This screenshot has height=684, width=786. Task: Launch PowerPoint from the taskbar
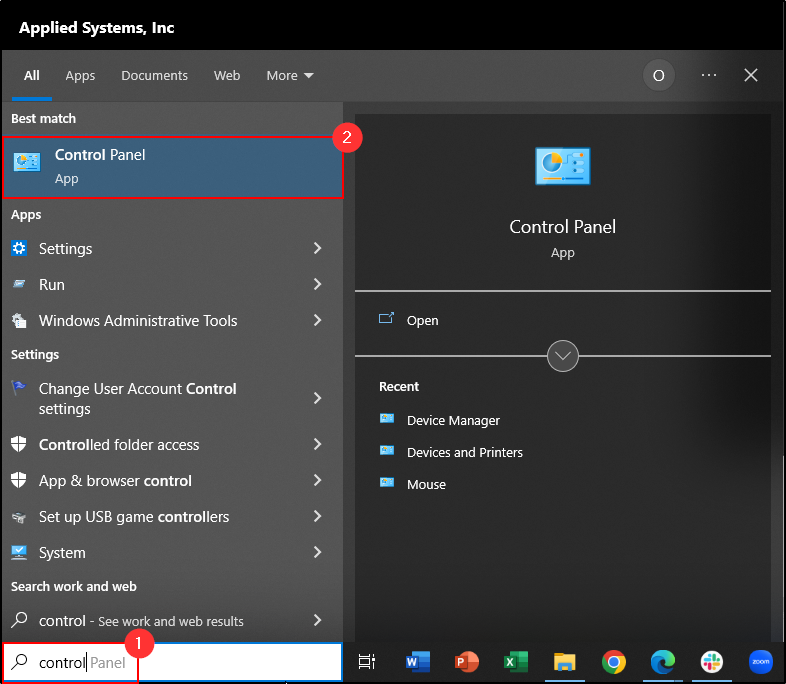[x=467, y=662]
